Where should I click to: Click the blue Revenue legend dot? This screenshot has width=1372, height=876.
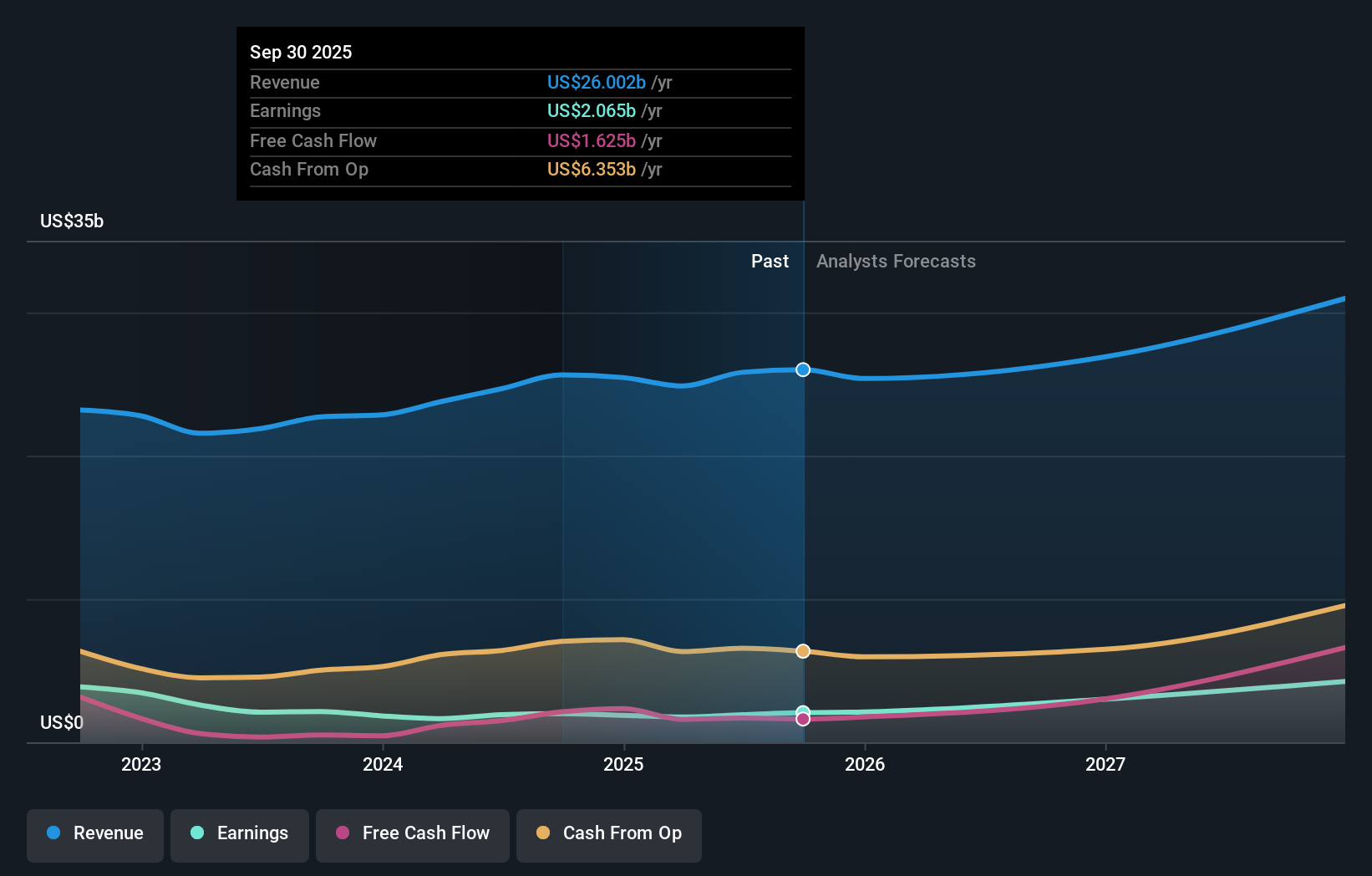click(x=53, y=833)
